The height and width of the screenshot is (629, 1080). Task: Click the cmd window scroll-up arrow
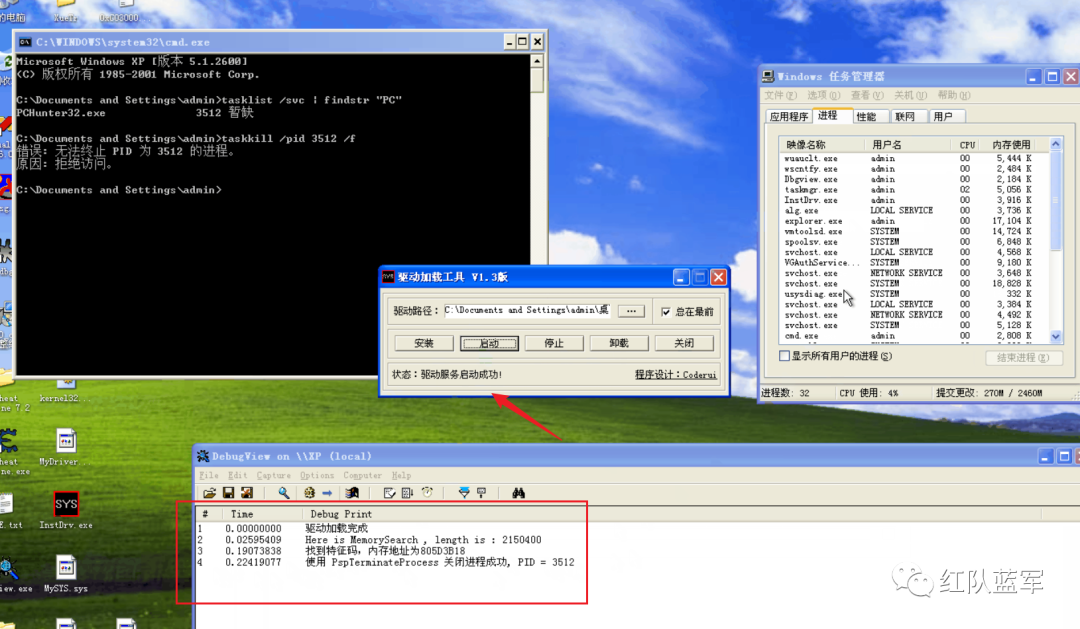click(537, 61)
